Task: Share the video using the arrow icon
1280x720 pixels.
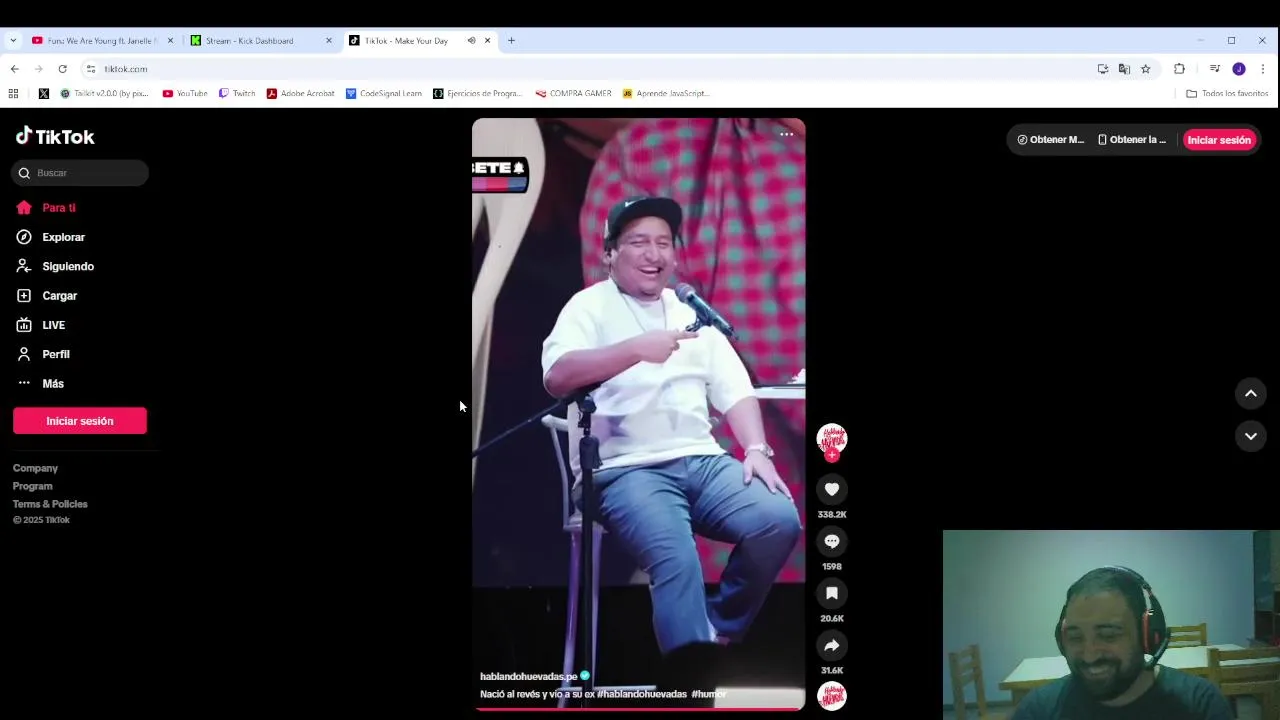Action: pos(831,645)
